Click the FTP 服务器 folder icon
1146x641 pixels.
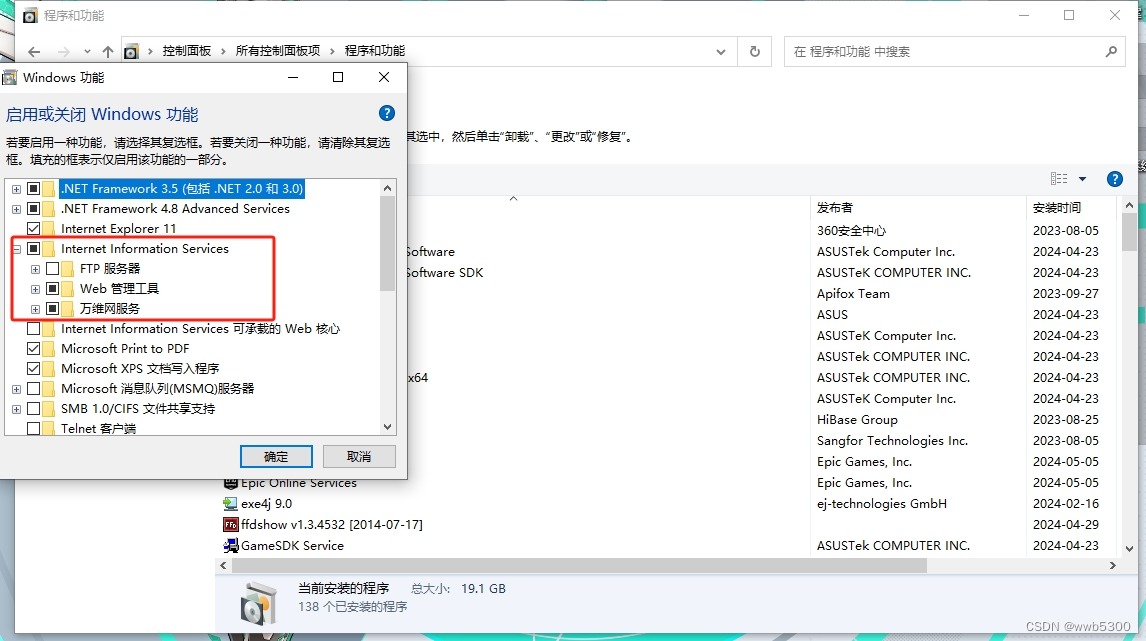pyautogui.click(x=68, y=269)
